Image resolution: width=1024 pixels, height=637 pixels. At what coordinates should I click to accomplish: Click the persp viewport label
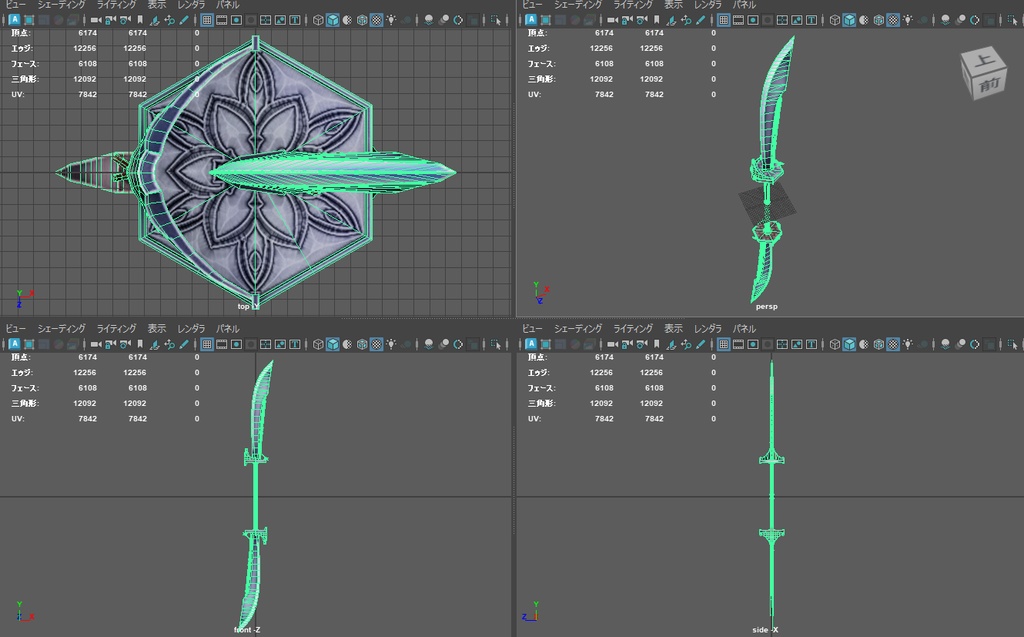click(x=766, y=307)
